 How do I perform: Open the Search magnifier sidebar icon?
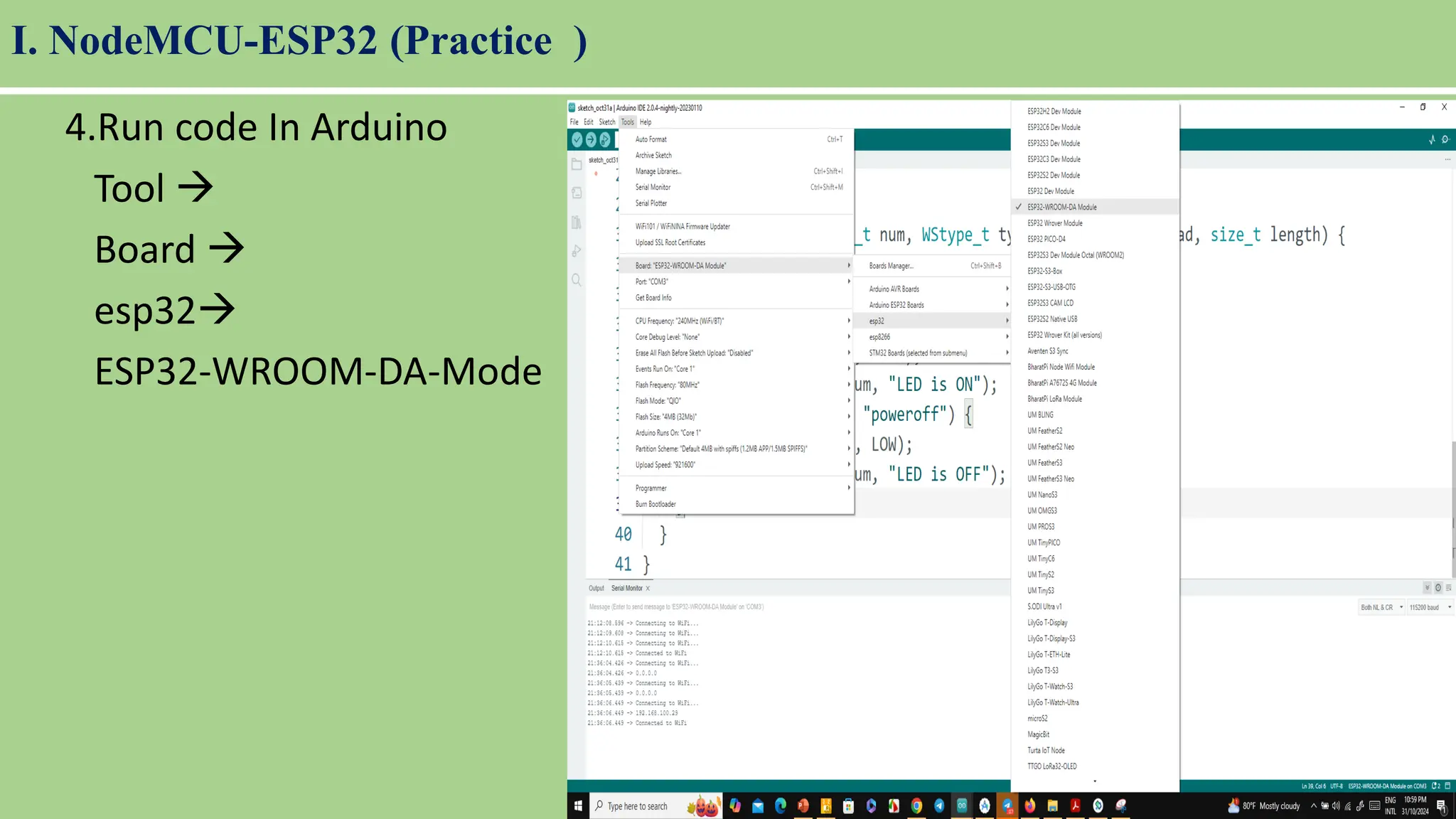tap(577, 280)
